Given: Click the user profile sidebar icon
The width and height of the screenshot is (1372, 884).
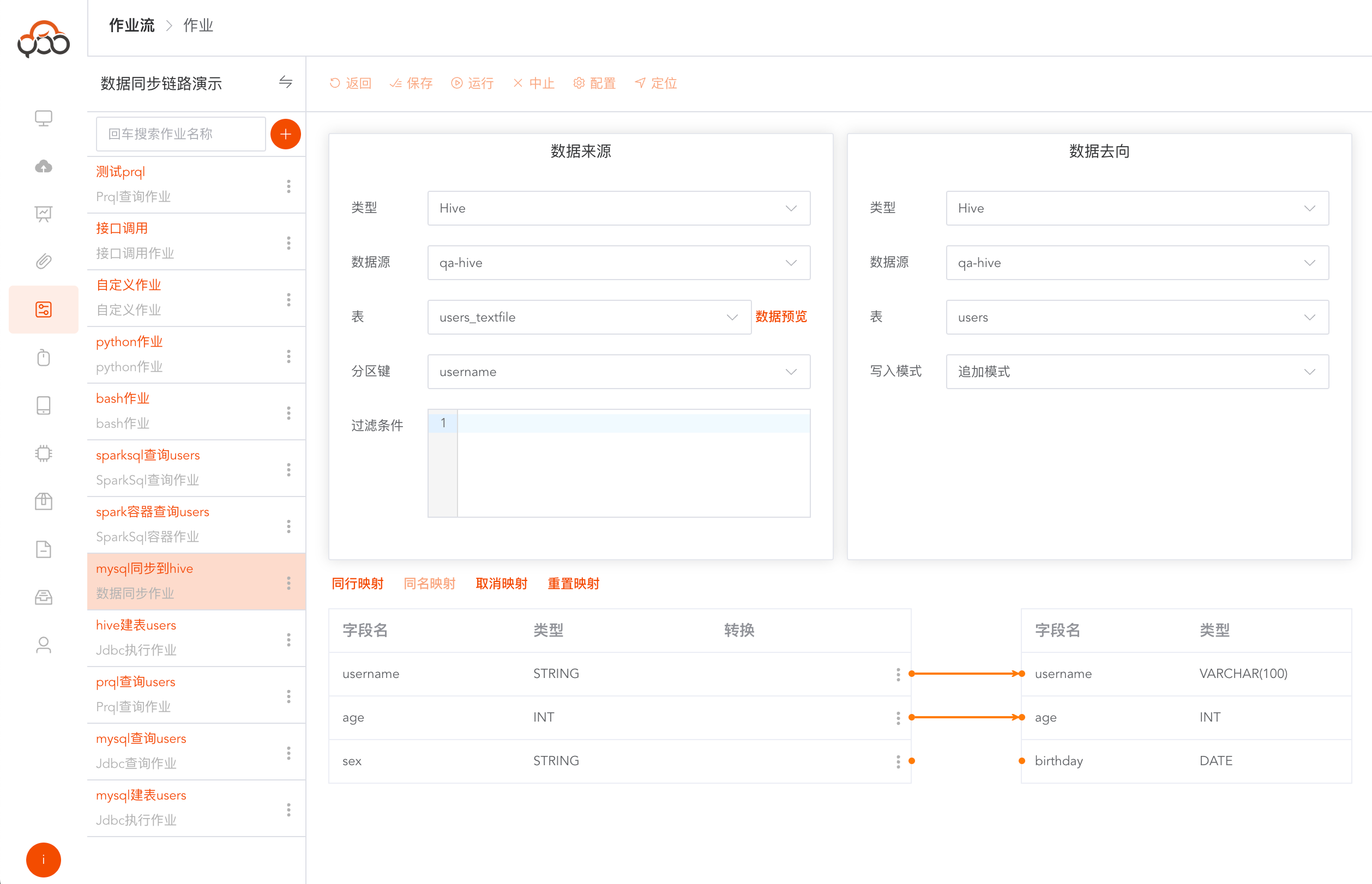Looking at the screenshot, I should (x=44, y=645).
